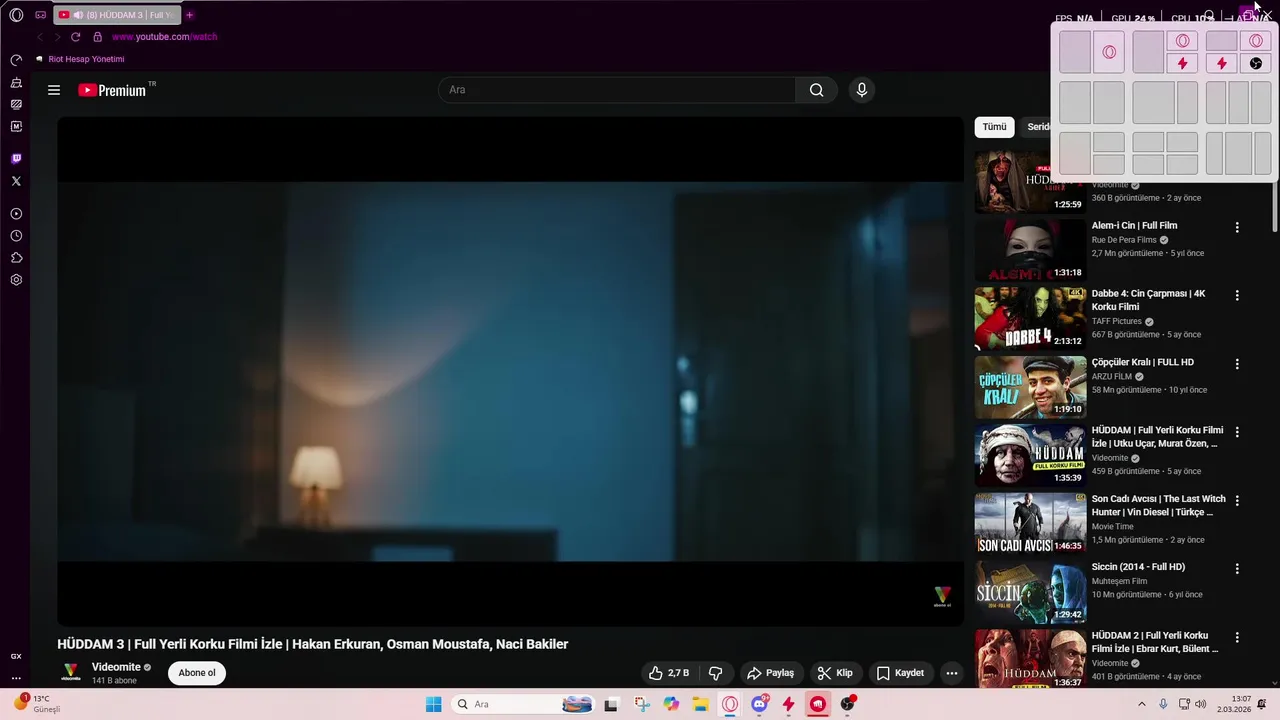1280x720 pixels.
Task: Open Opera browser taskbar icon
Action: coord(730,704)
